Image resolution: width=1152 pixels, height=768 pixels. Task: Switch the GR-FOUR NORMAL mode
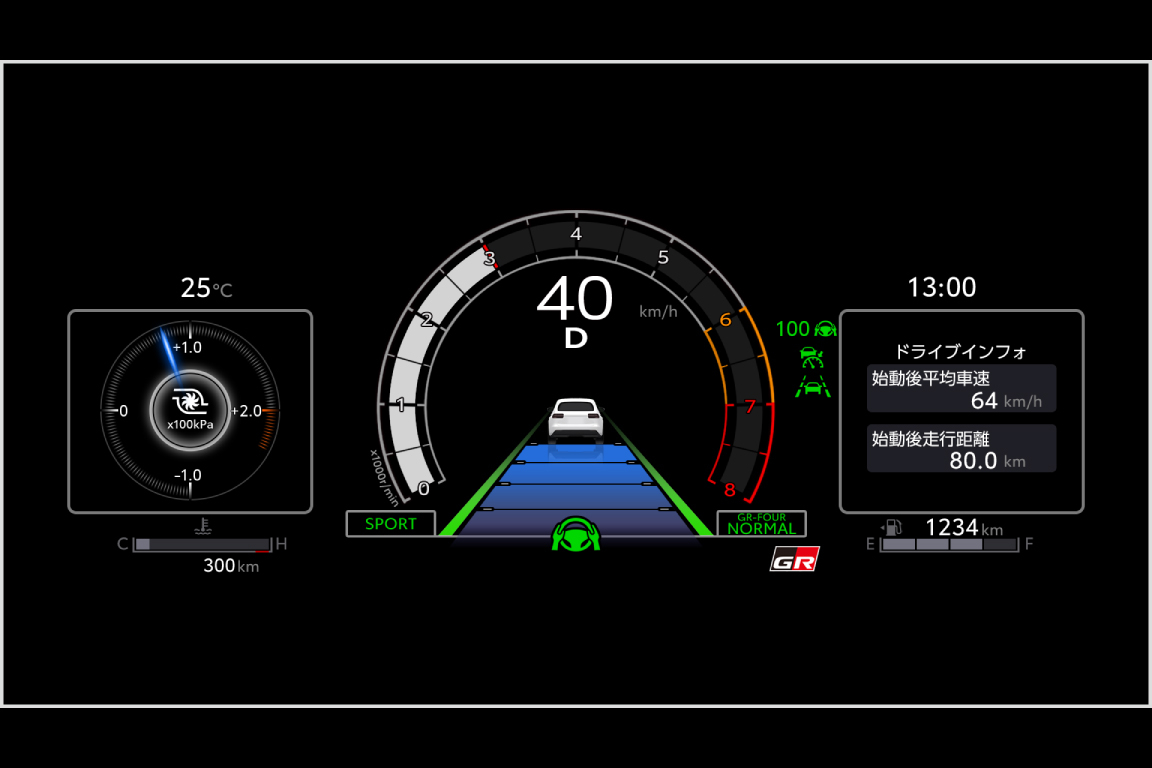(x=762, y=523)
